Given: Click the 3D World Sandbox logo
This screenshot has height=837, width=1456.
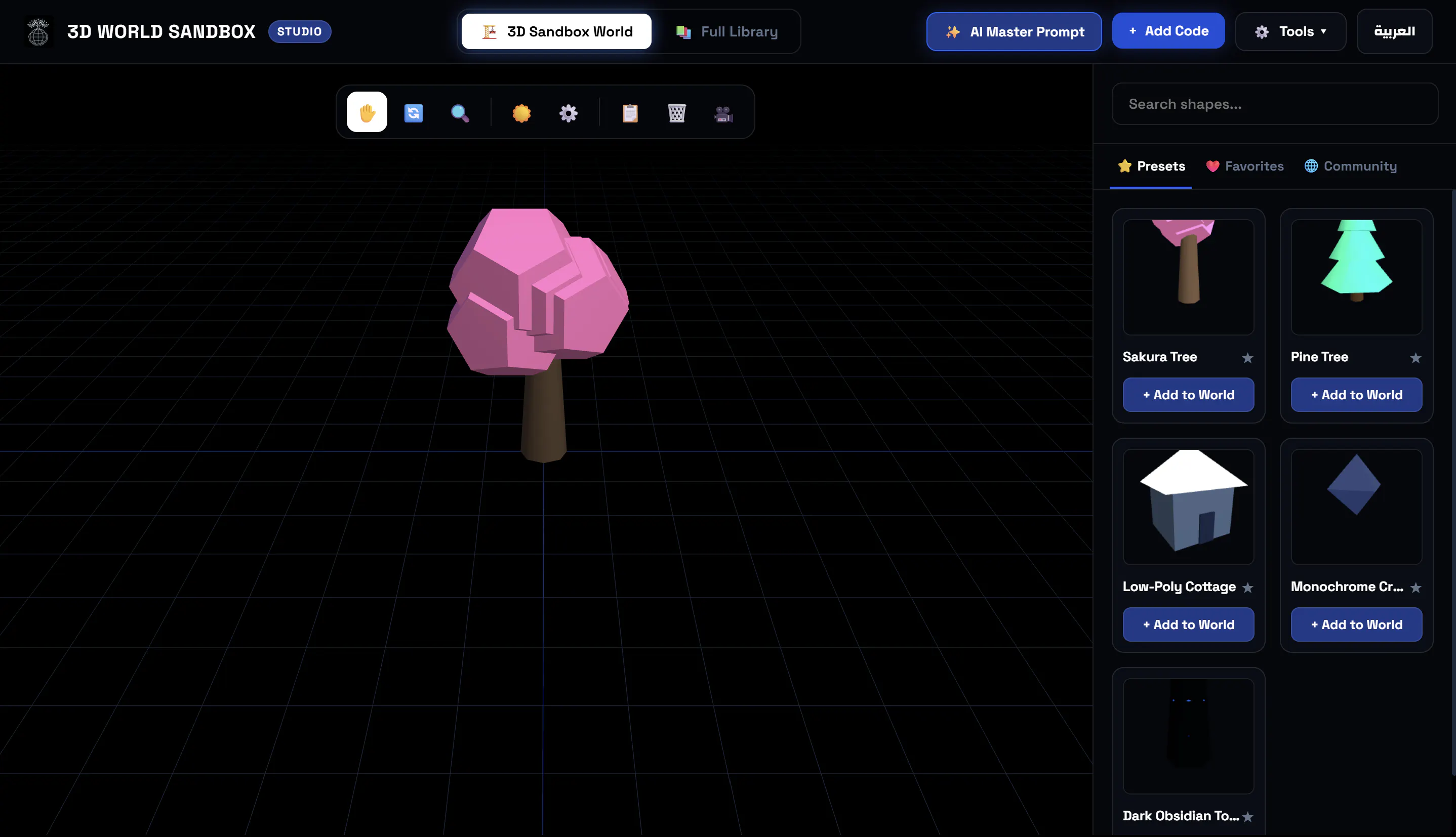Looking at the screenshot, I should (x=38, y=31).
